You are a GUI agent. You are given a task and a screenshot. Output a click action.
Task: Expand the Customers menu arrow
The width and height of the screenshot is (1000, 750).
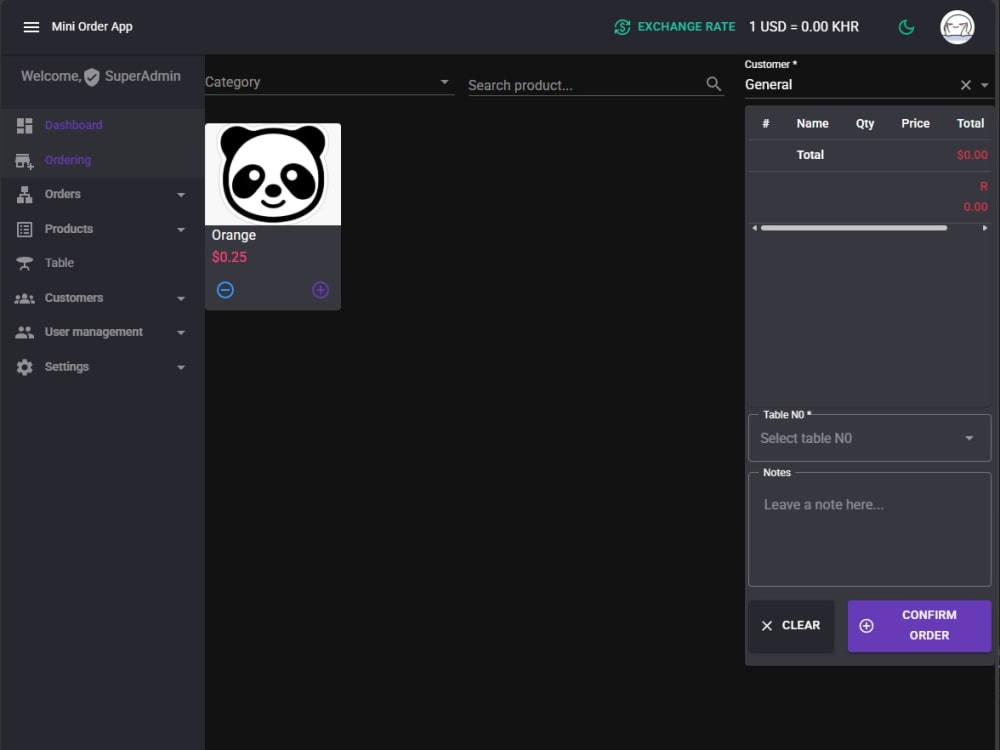(181, 298)
